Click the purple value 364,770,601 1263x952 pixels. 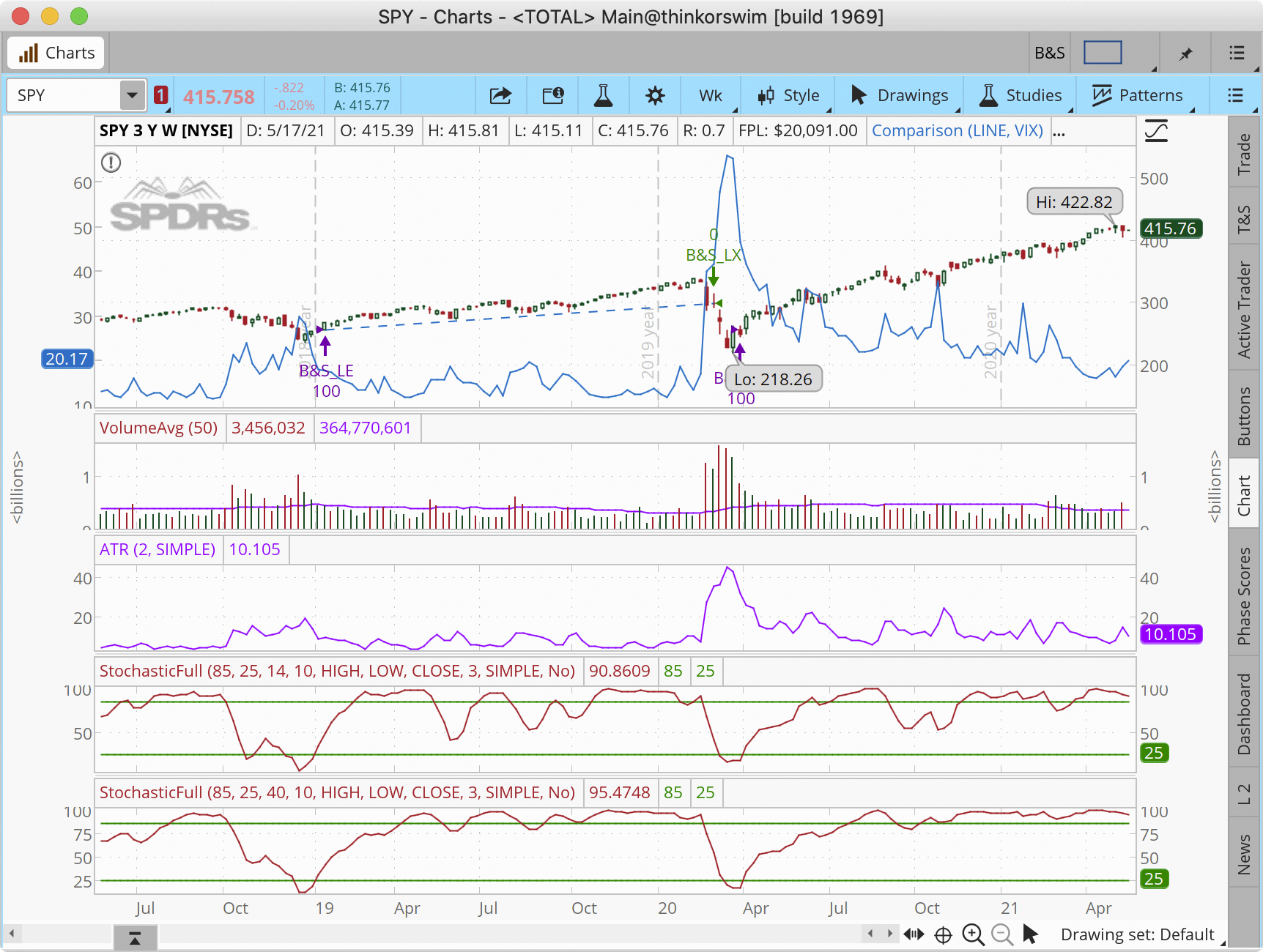(x=365, y=428)
